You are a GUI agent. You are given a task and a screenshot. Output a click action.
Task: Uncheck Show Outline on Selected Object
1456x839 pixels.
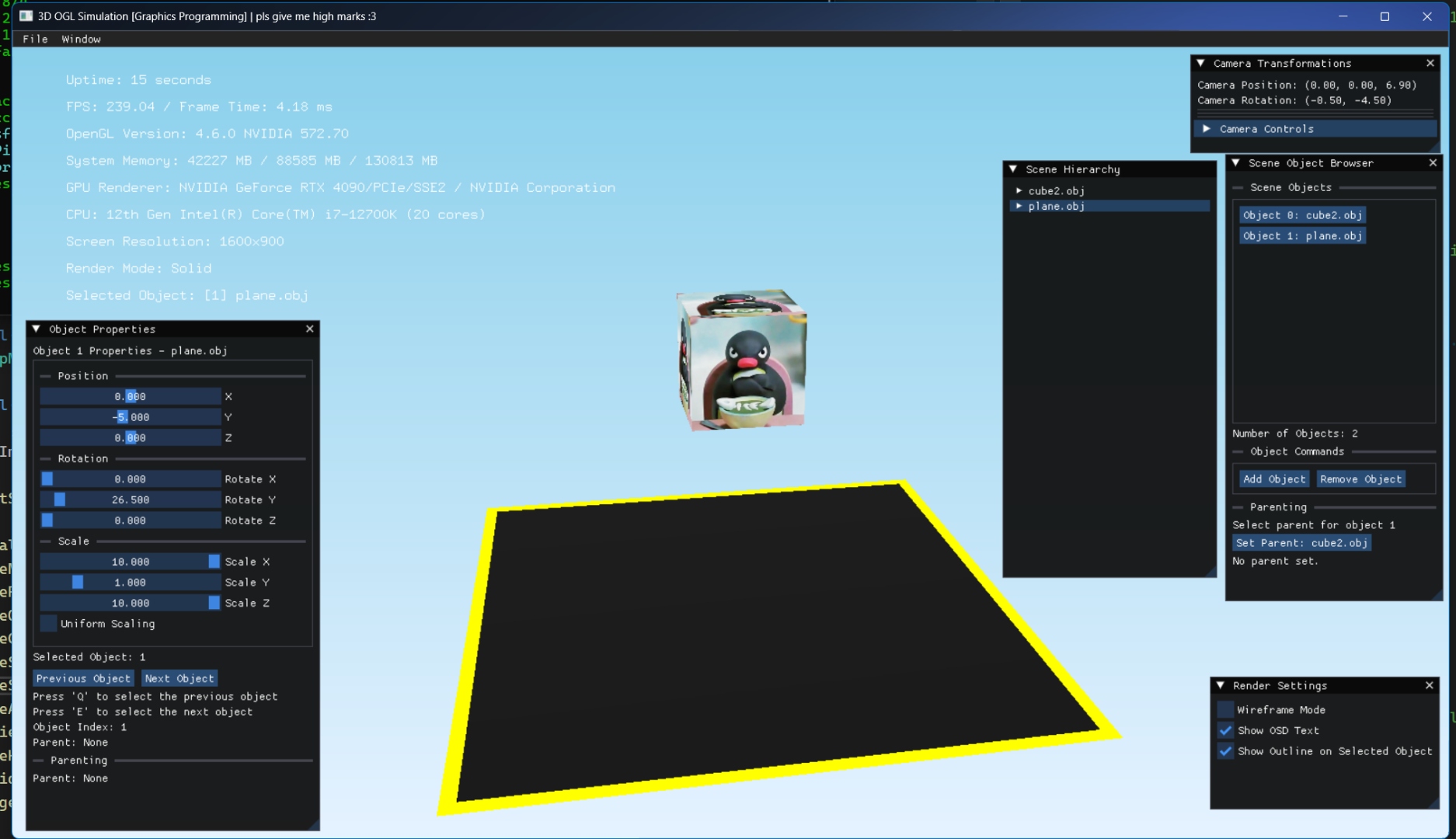pyautogui.click(x=1225, y=751)
